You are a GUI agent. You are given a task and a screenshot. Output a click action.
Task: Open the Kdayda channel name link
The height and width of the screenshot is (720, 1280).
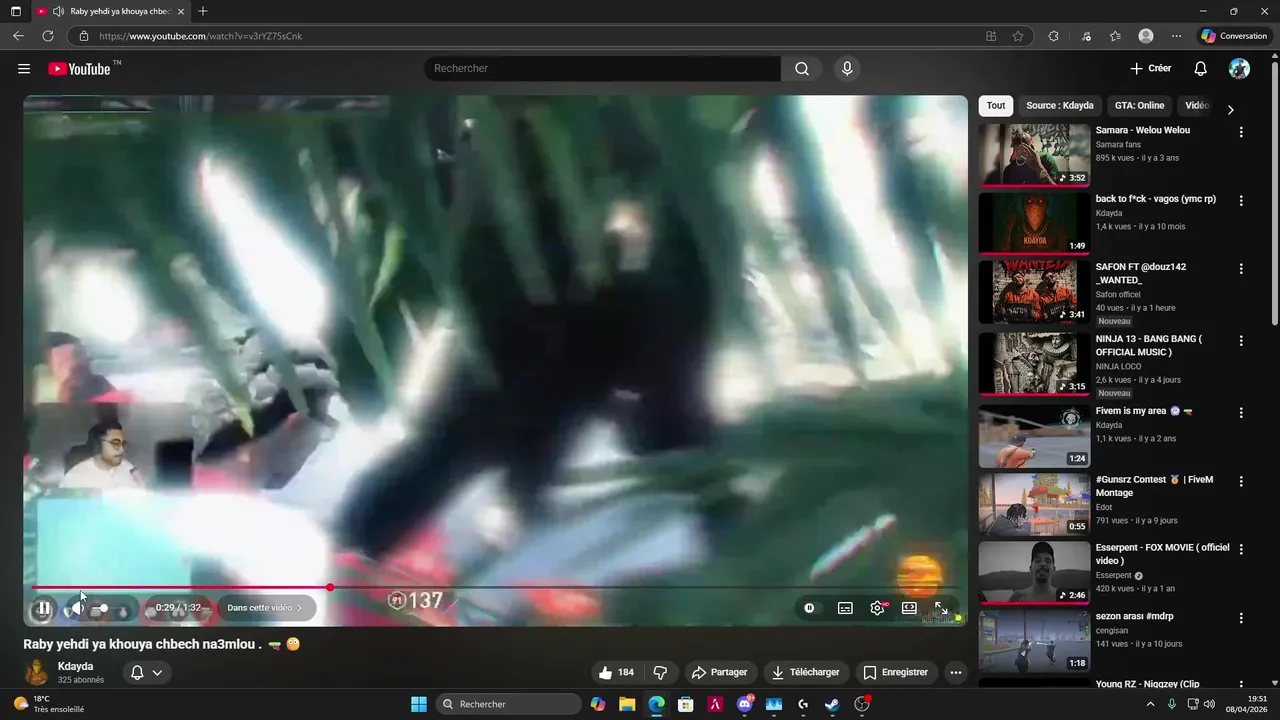75,666
